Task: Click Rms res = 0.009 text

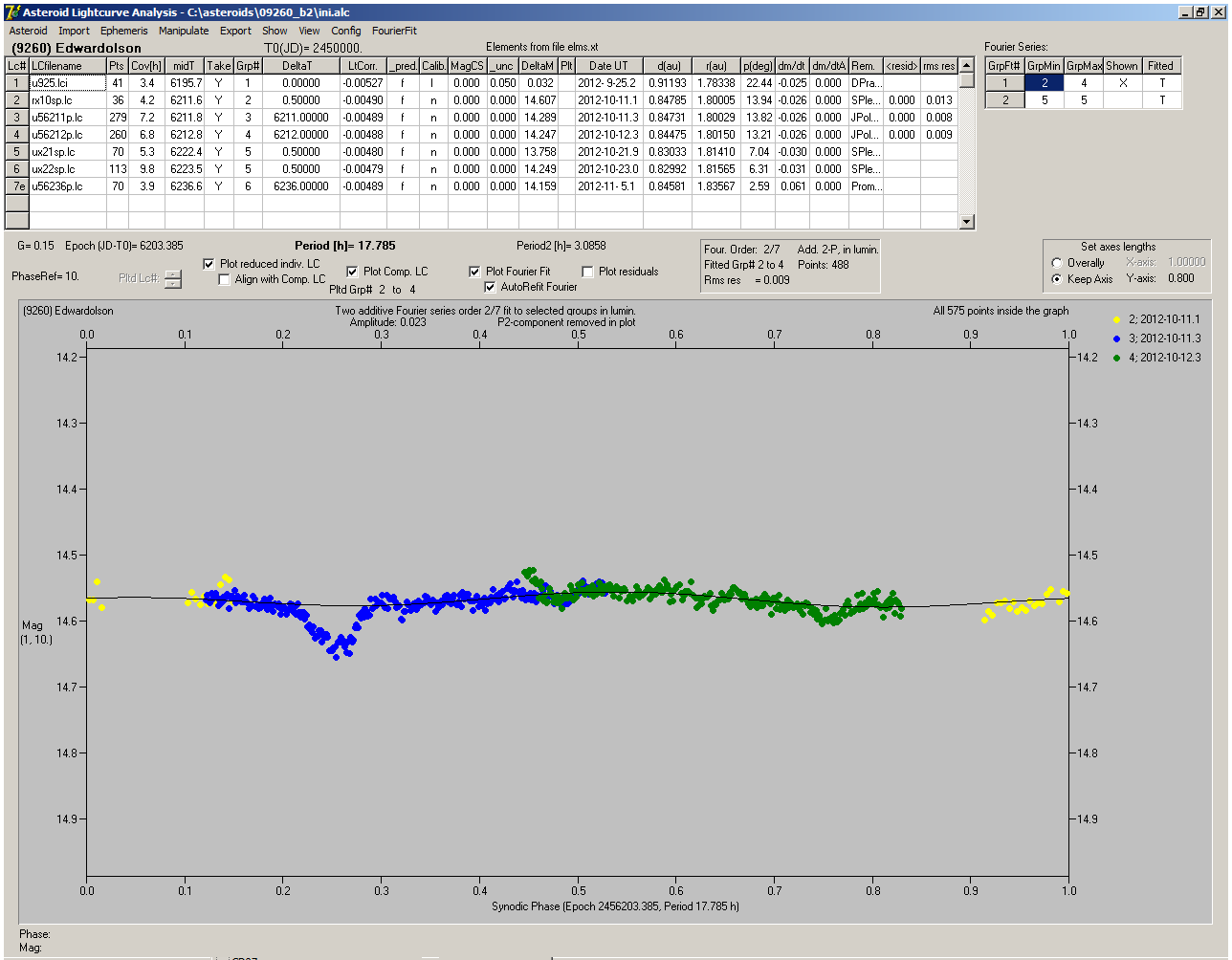Action: point(748,280)
